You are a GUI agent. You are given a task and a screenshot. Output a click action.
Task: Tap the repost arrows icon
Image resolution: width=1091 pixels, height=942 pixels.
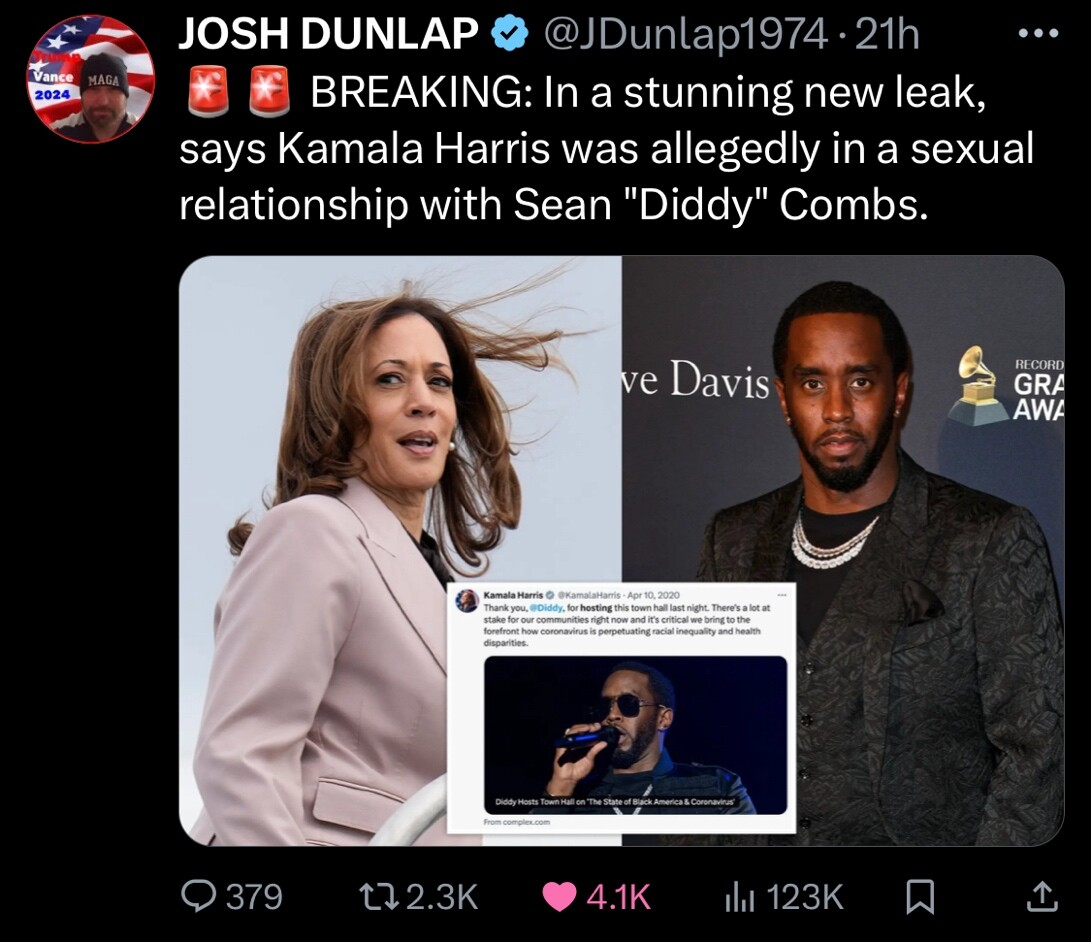(379, 897)
